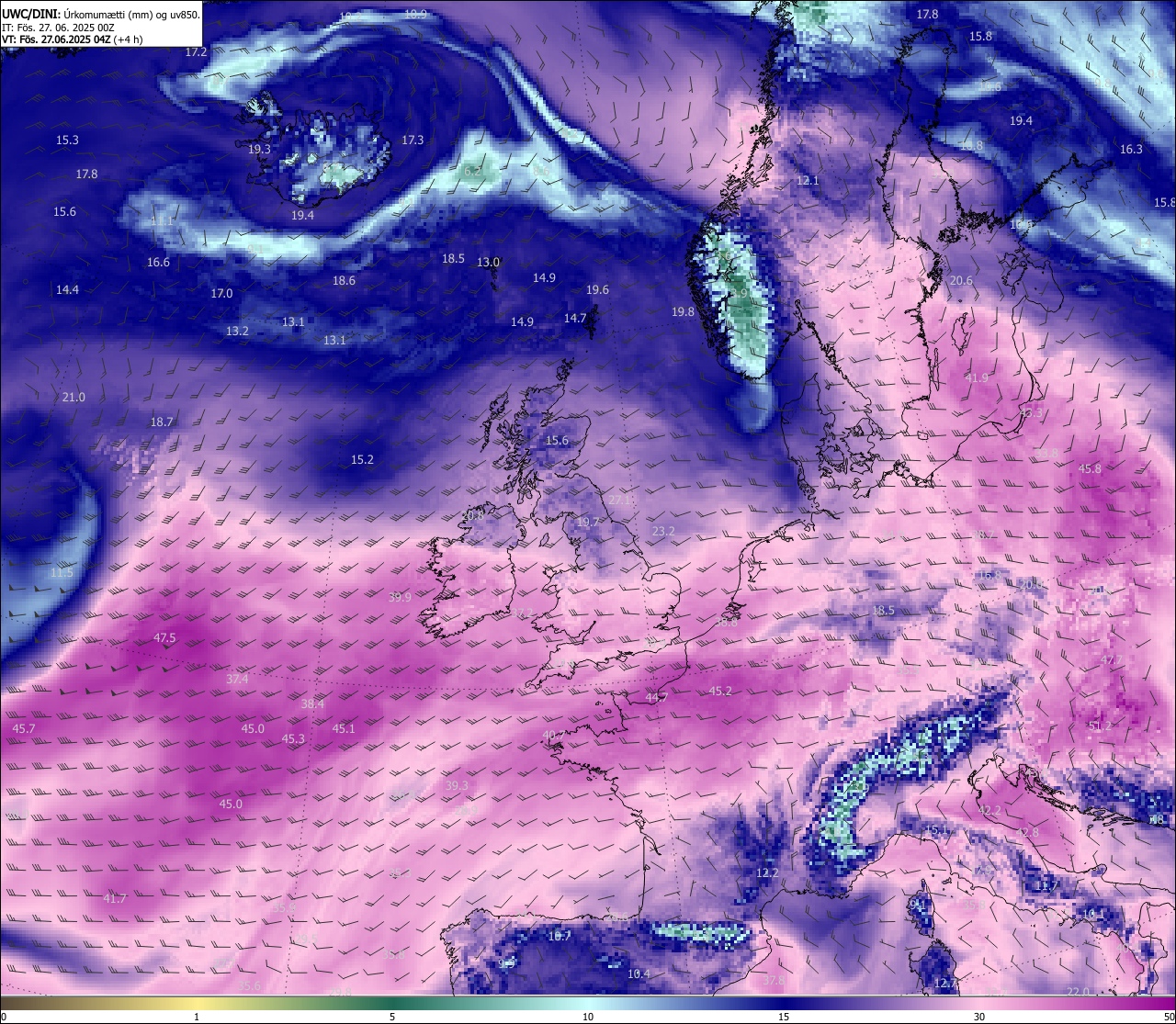
Task: Click the 14.7 value on the map
Action: (575, 319)
